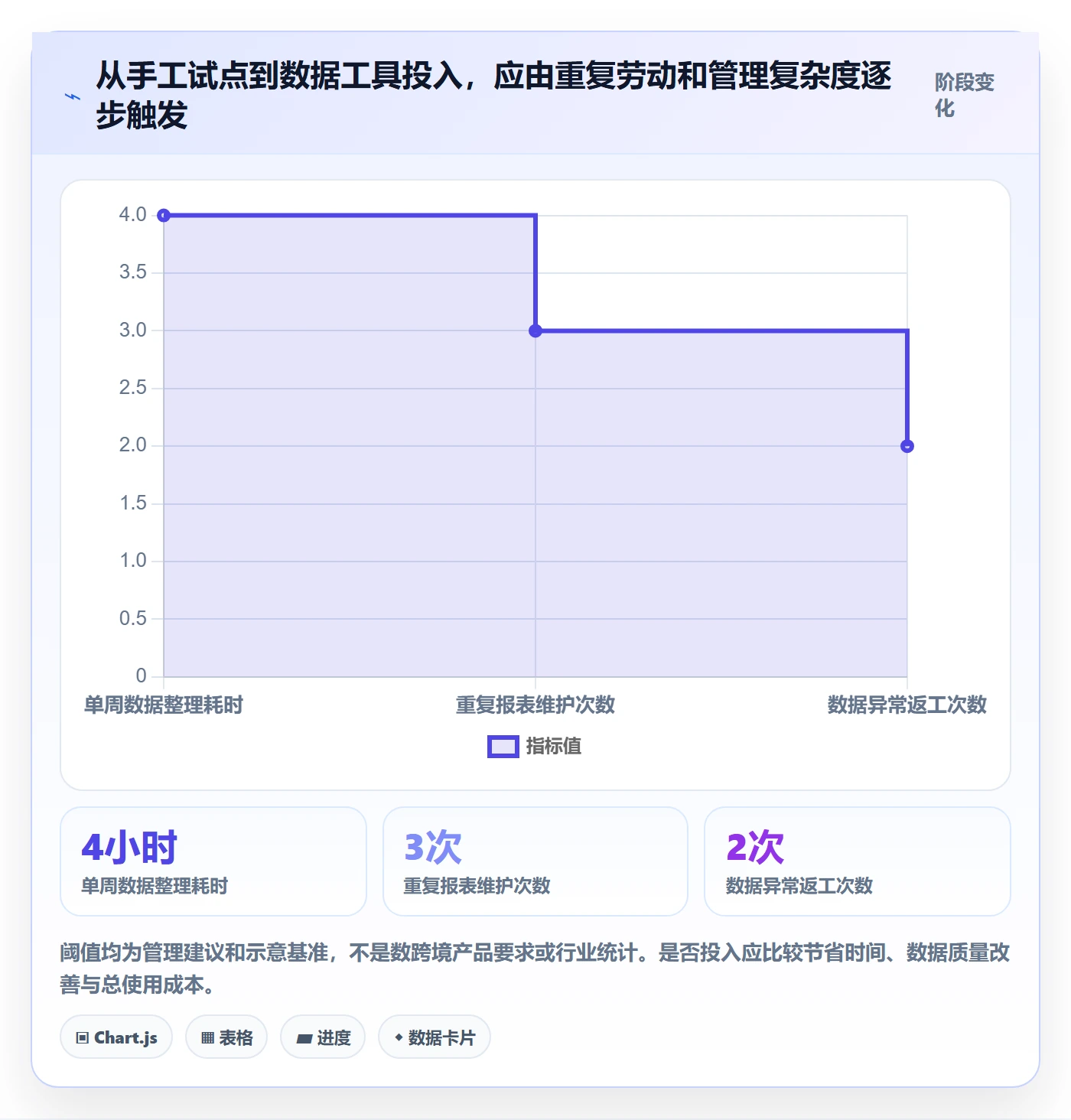
Task: Select the 进度 tag
Action: pyautogui.click(x=323, y=1037)
